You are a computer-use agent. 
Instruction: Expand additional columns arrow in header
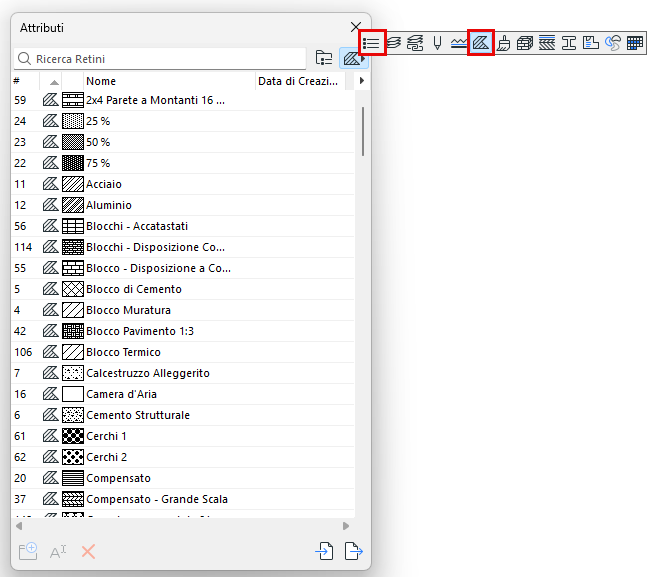[362, 80]
